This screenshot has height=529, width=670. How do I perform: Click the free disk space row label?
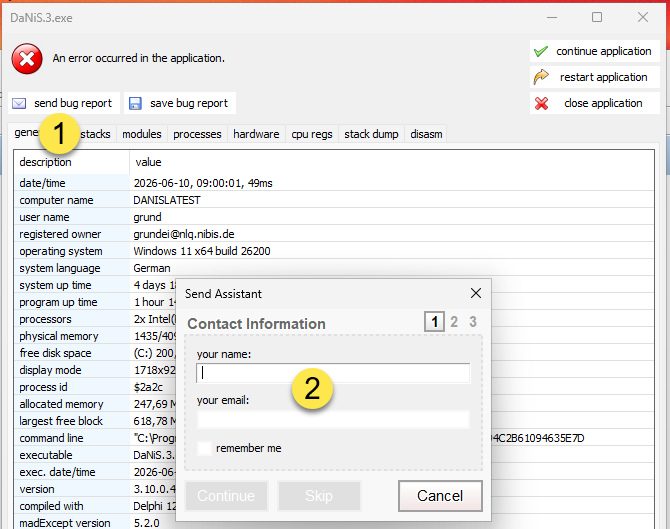coord(55,353)
